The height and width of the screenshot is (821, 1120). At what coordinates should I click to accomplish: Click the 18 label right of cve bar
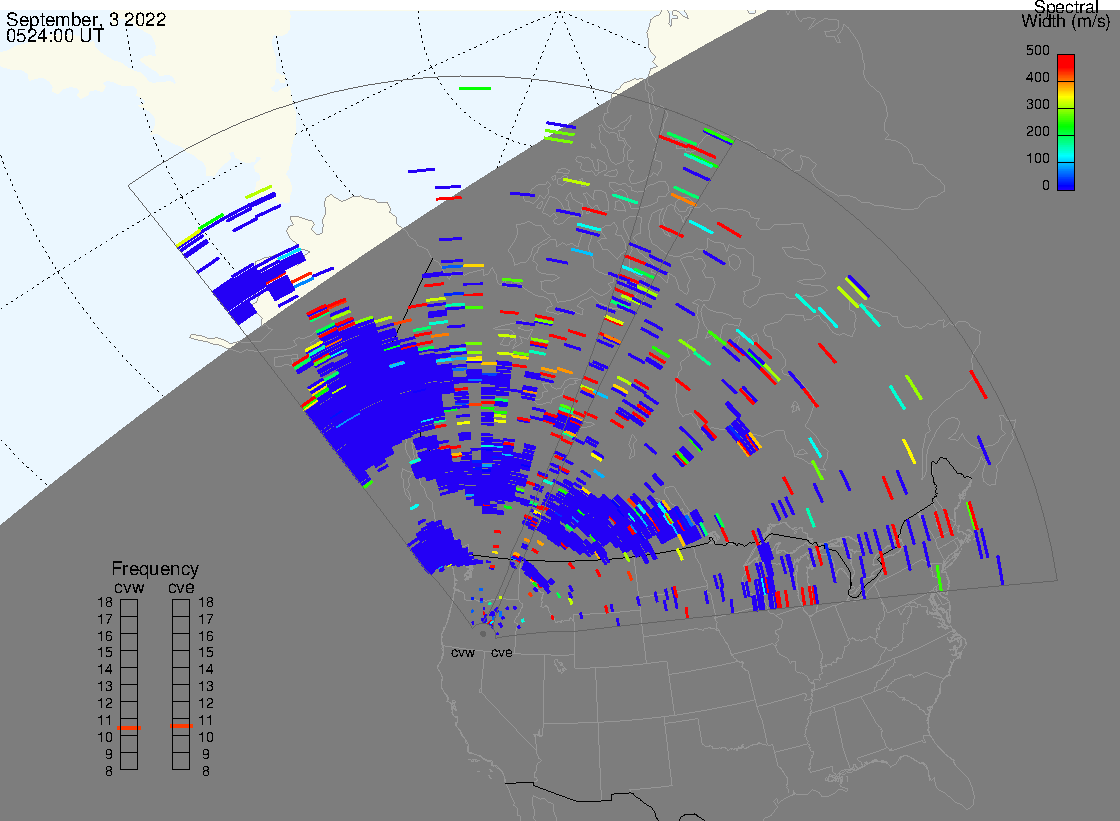206,602
